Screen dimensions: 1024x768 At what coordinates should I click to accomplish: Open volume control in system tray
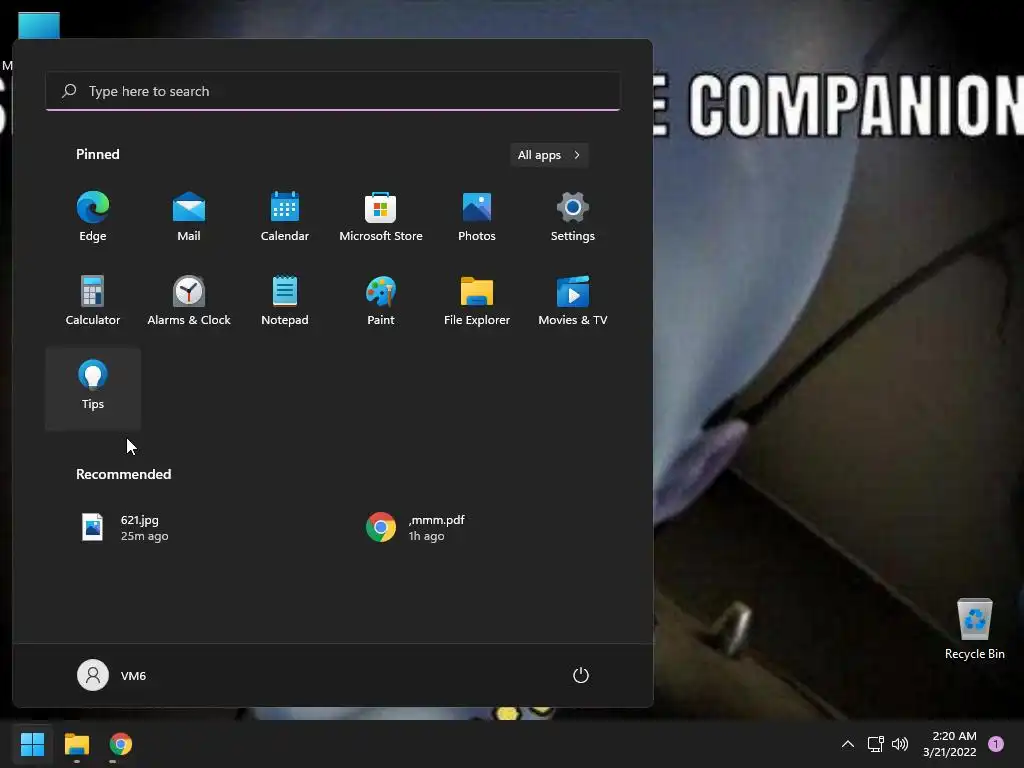[x=900, y=744]
